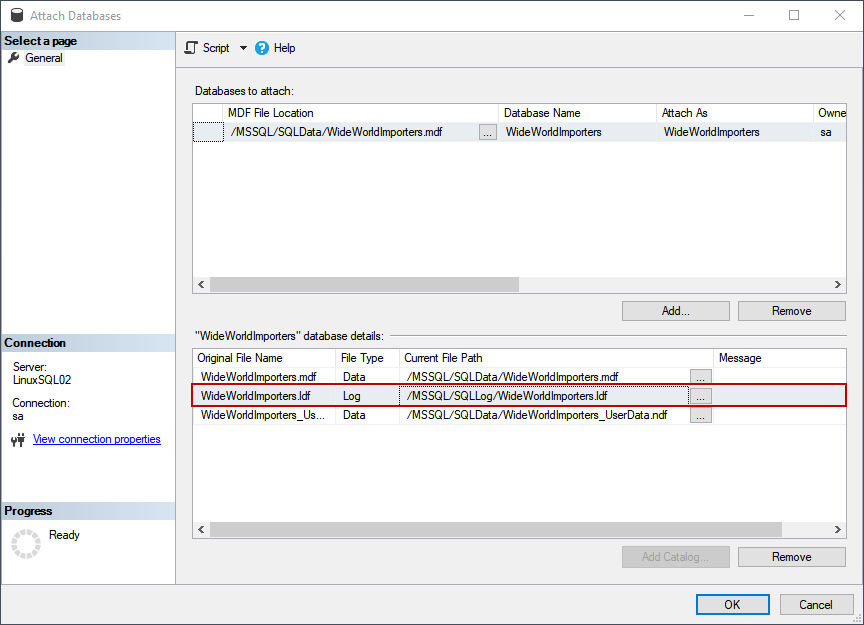
Task: Click the /MSSQL/SQLData/WideWorldImporters.mdf location cell
Action: [352, 132]
